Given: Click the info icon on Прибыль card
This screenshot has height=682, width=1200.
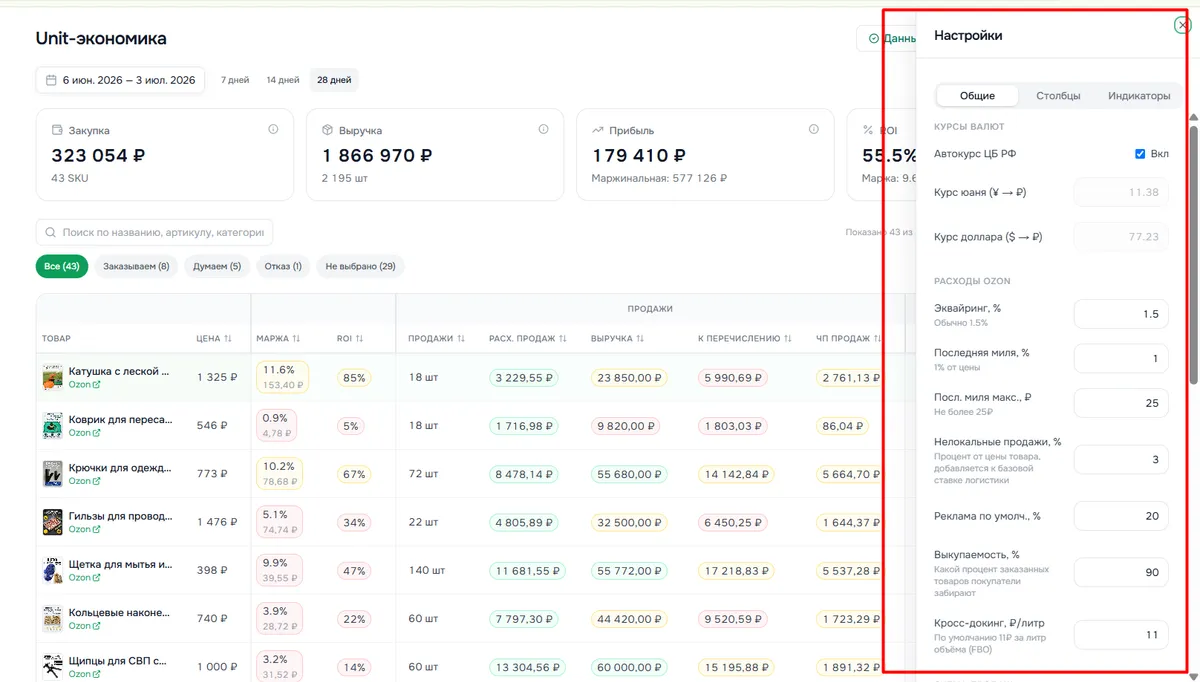Looking at the screenshot, I should pyautogui.click(x=814, y=130).
